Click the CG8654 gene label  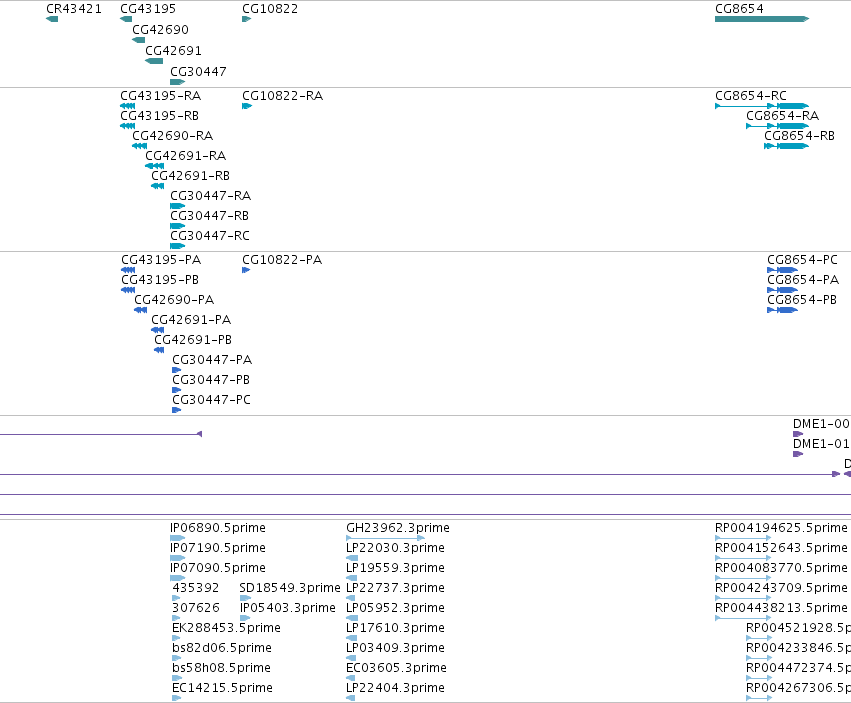pos(739,9)
